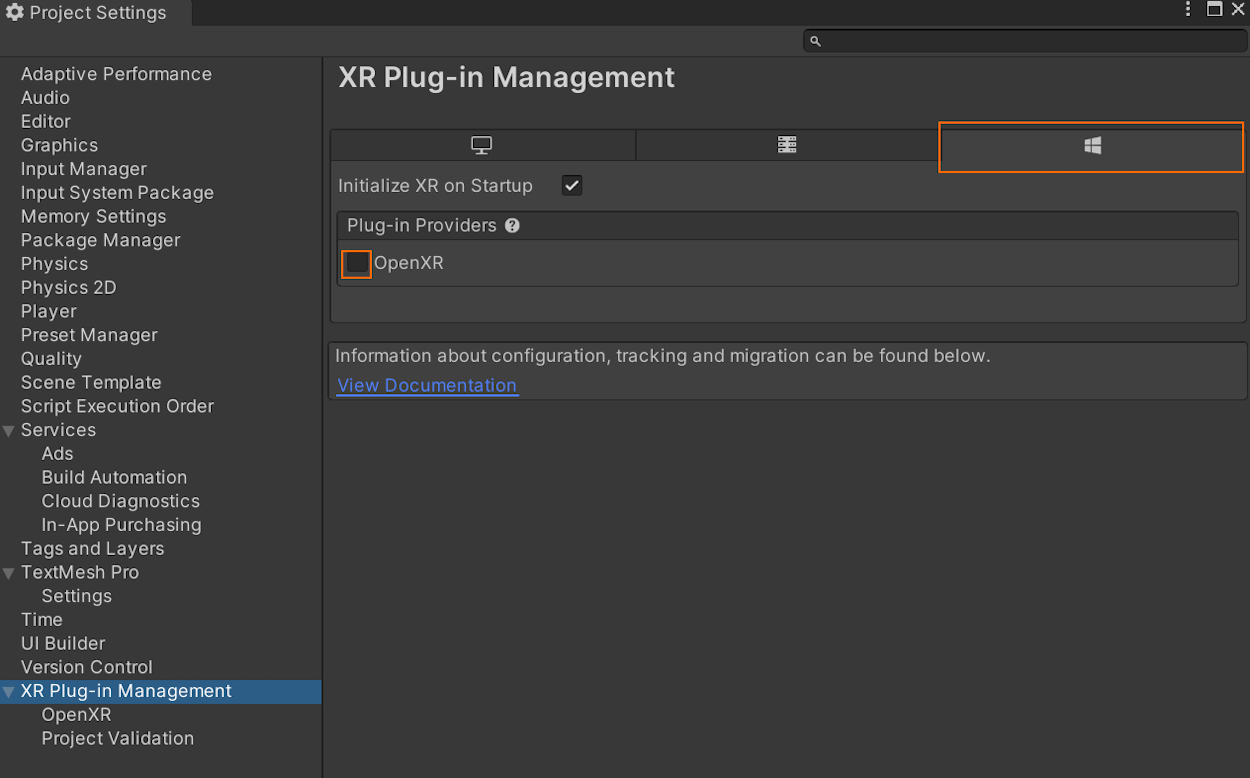Click the Initialize XR on Startup label
Screen dimensions: 1250x778
[435, 186]
